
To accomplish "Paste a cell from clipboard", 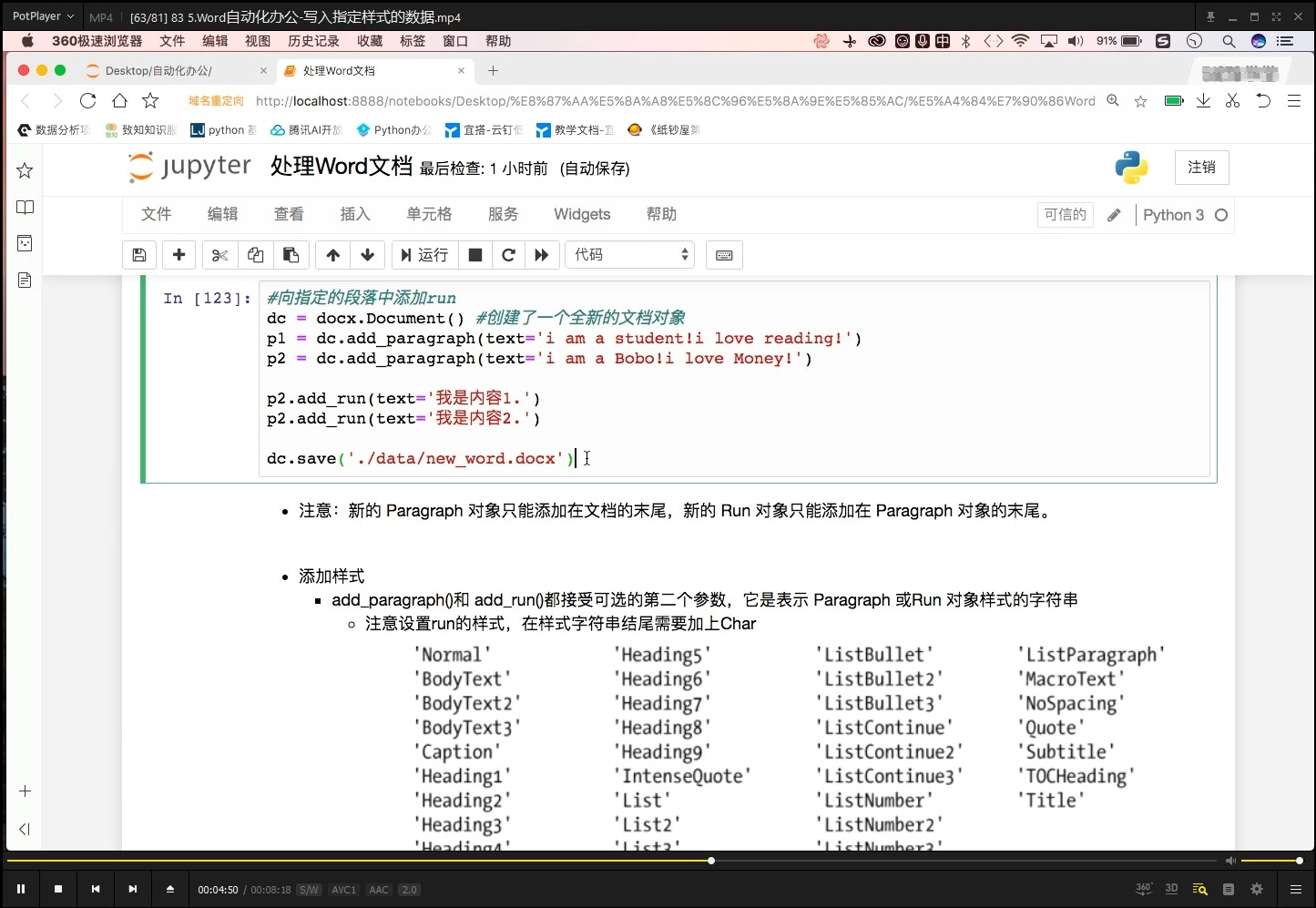I will [x=291, y=255].
